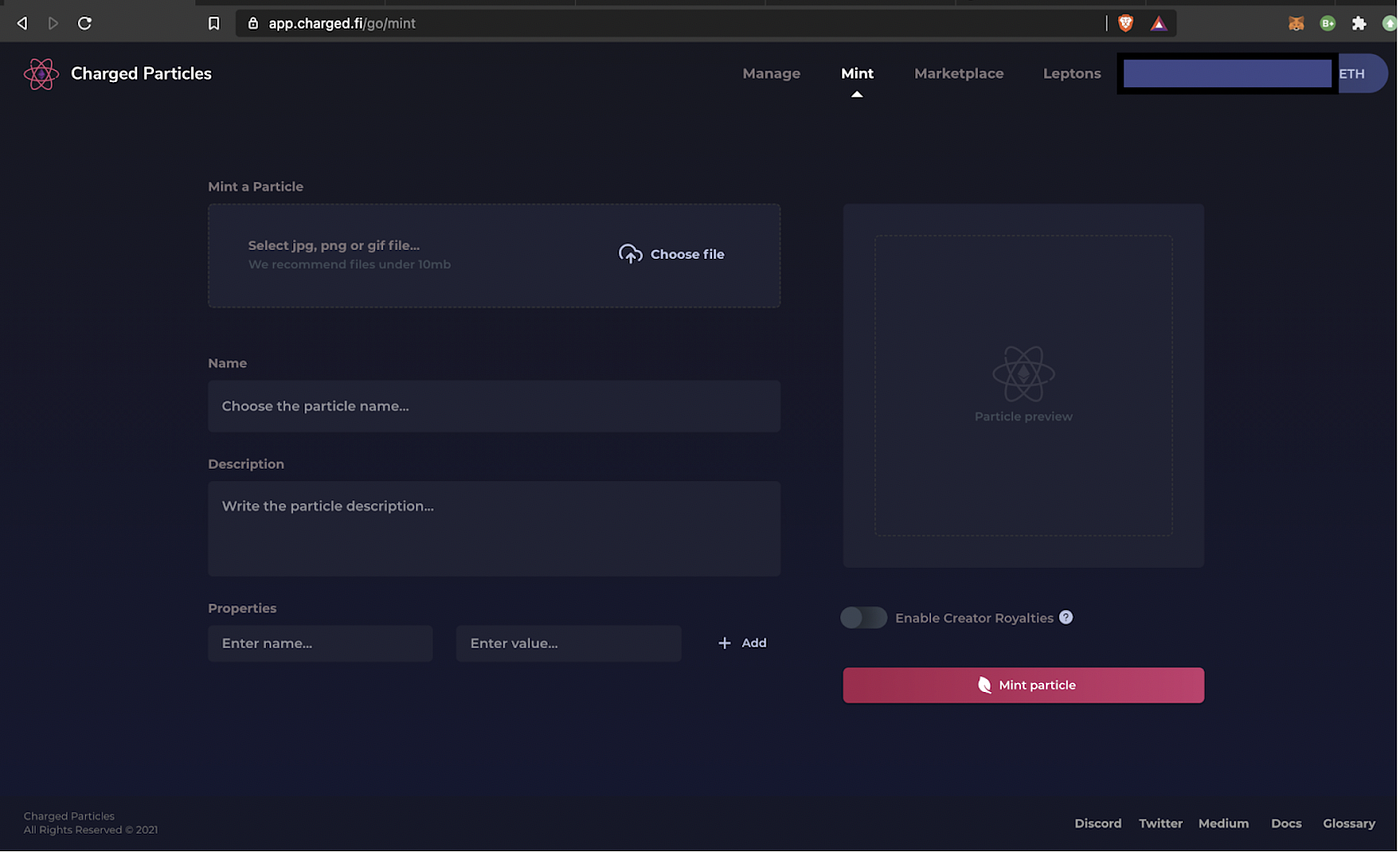This screenshot has width=1400, height=852.
Task: Go to the Leptons tab
Action: pos(1072,73)
